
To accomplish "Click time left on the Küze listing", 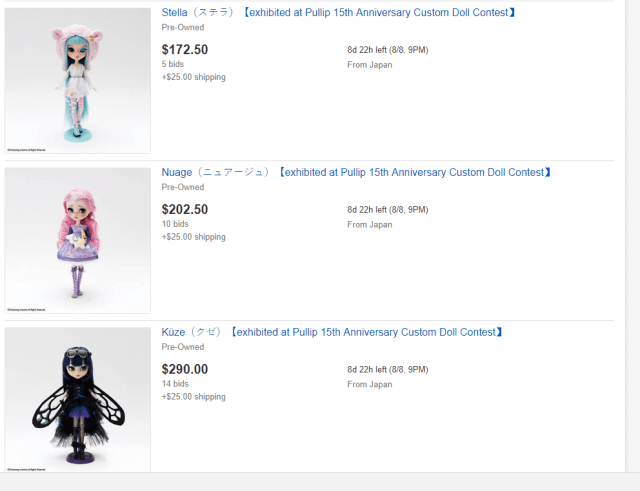I will click(387, 370).
